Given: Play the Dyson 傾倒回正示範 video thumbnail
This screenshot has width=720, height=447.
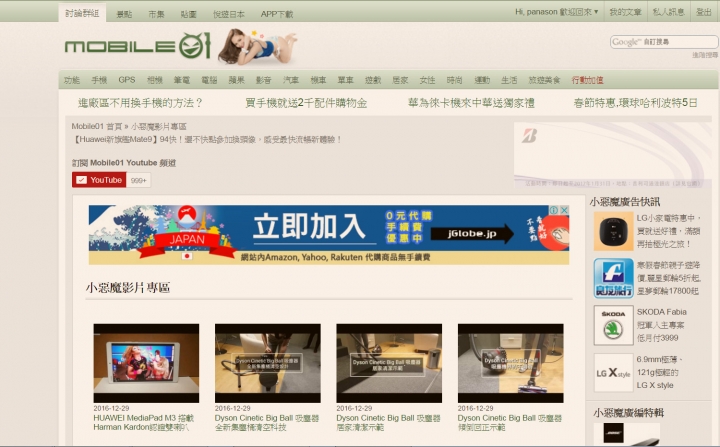Looking at the screenshot, I should pos(511,363).
